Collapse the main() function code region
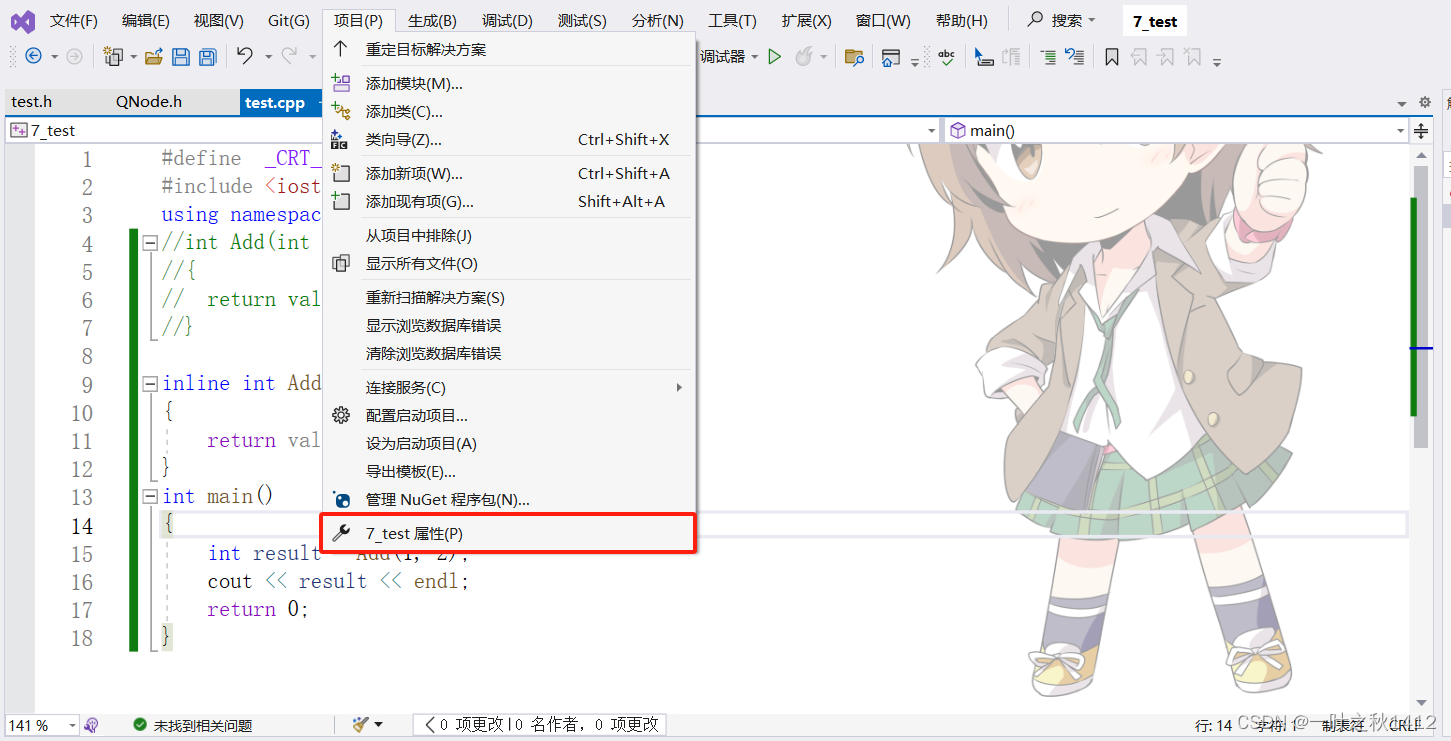The width and height of the screenshot is (1451, 741). point(149,495)
